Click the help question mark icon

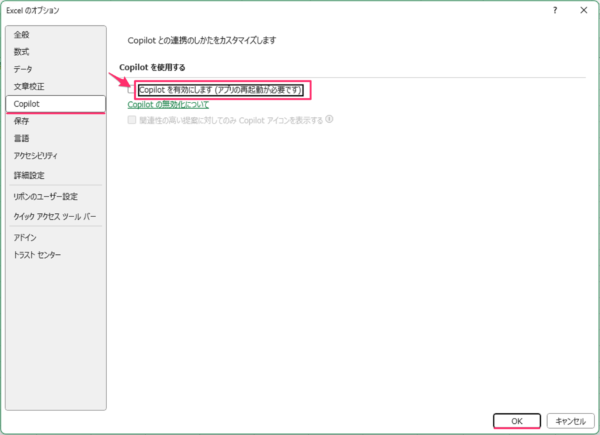pyautogui.click(x=554, y=10)
